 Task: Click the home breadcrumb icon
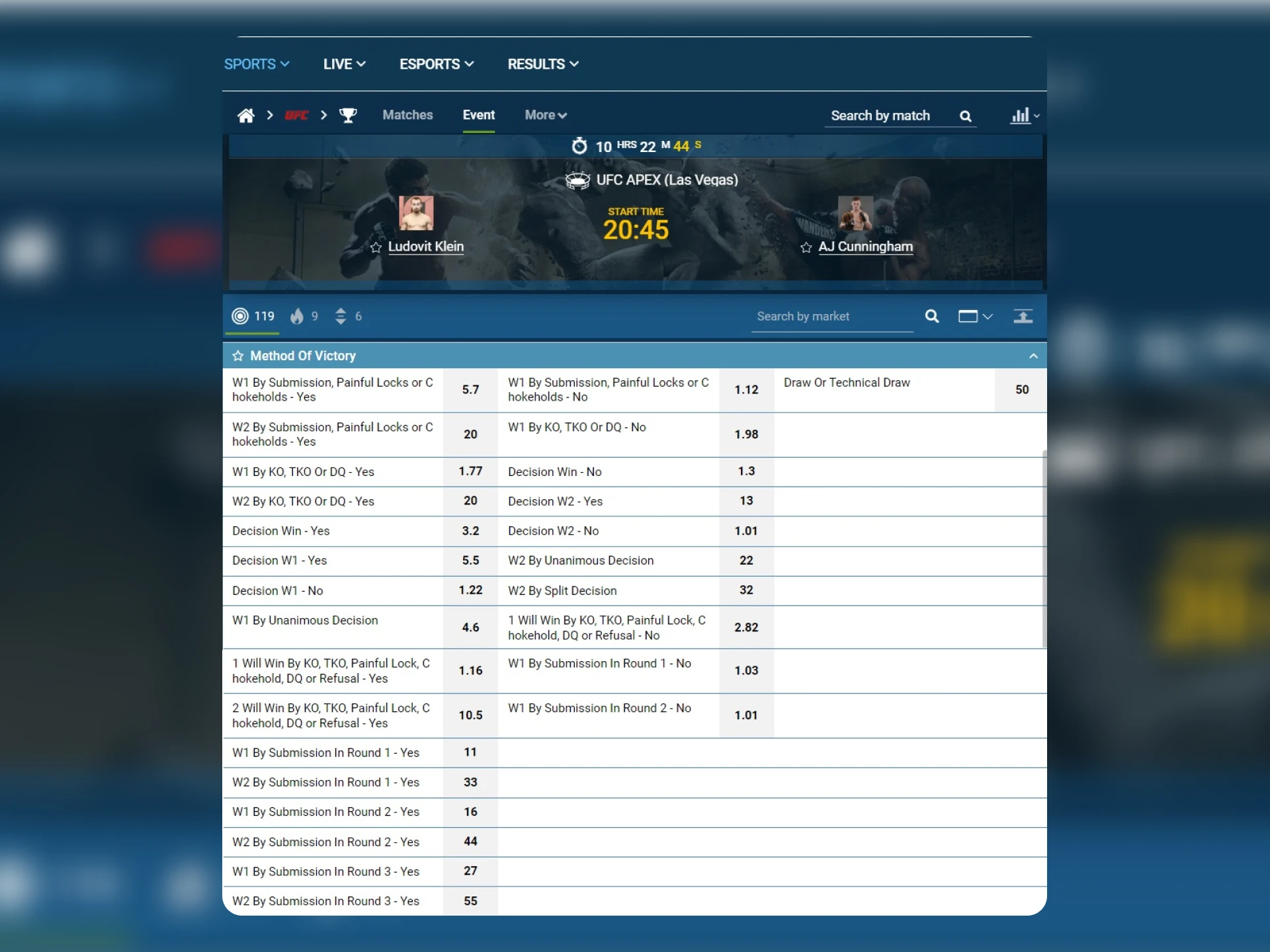pyautogui.click(x=245, y=115)
